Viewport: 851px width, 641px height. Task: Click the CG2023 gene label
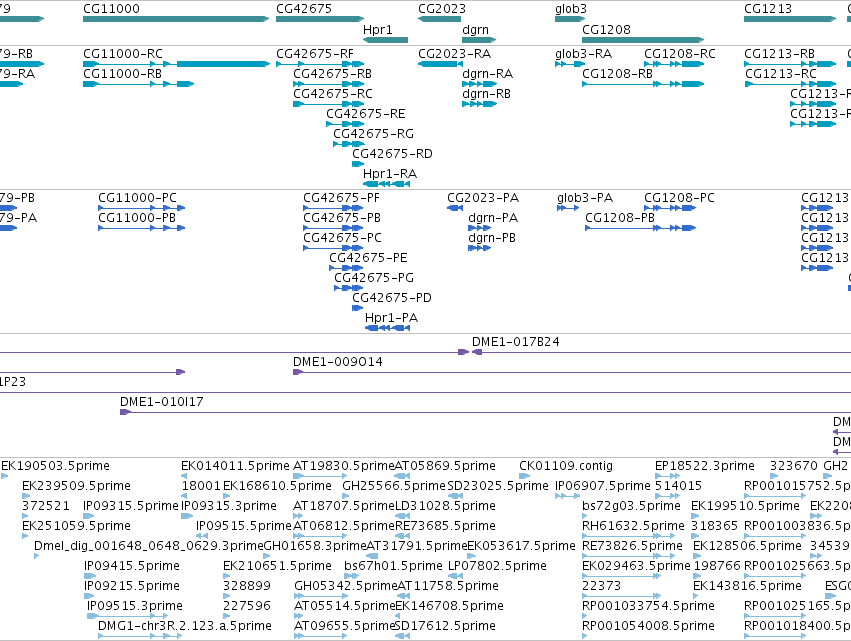[x=441, y=9]
